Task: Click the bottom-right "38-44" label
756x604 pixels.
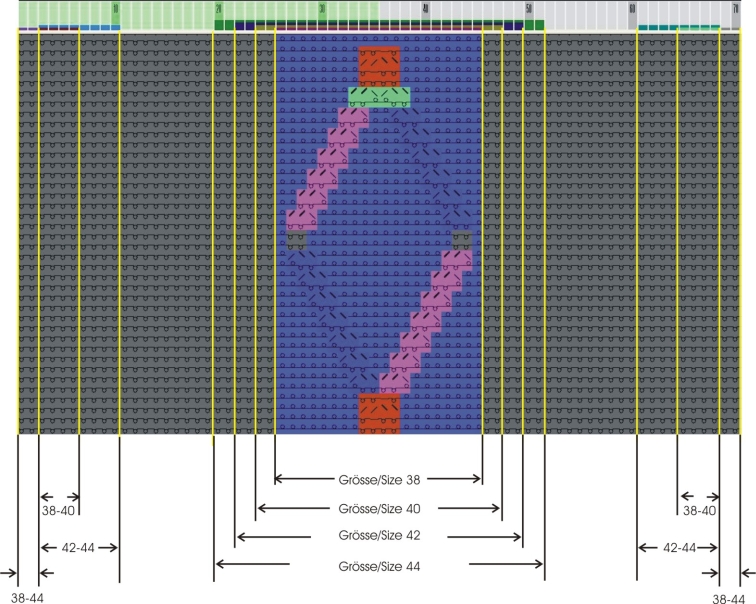Action: [x=733, y=597]
